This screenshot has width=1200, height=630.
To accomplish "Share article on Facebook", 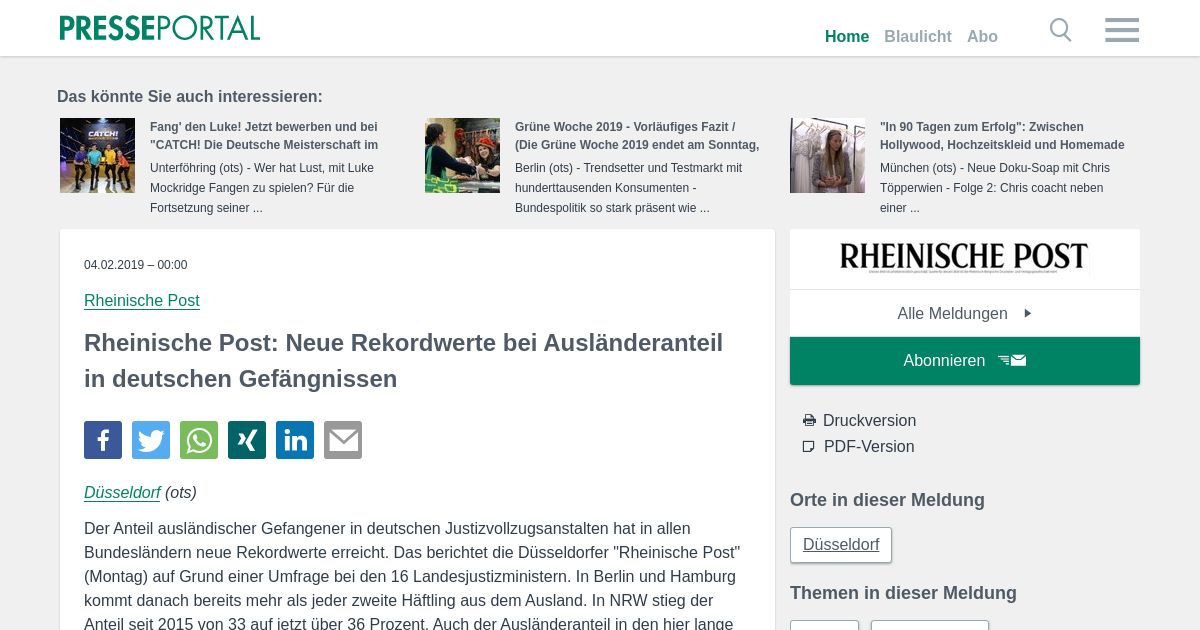I will 103,440.
